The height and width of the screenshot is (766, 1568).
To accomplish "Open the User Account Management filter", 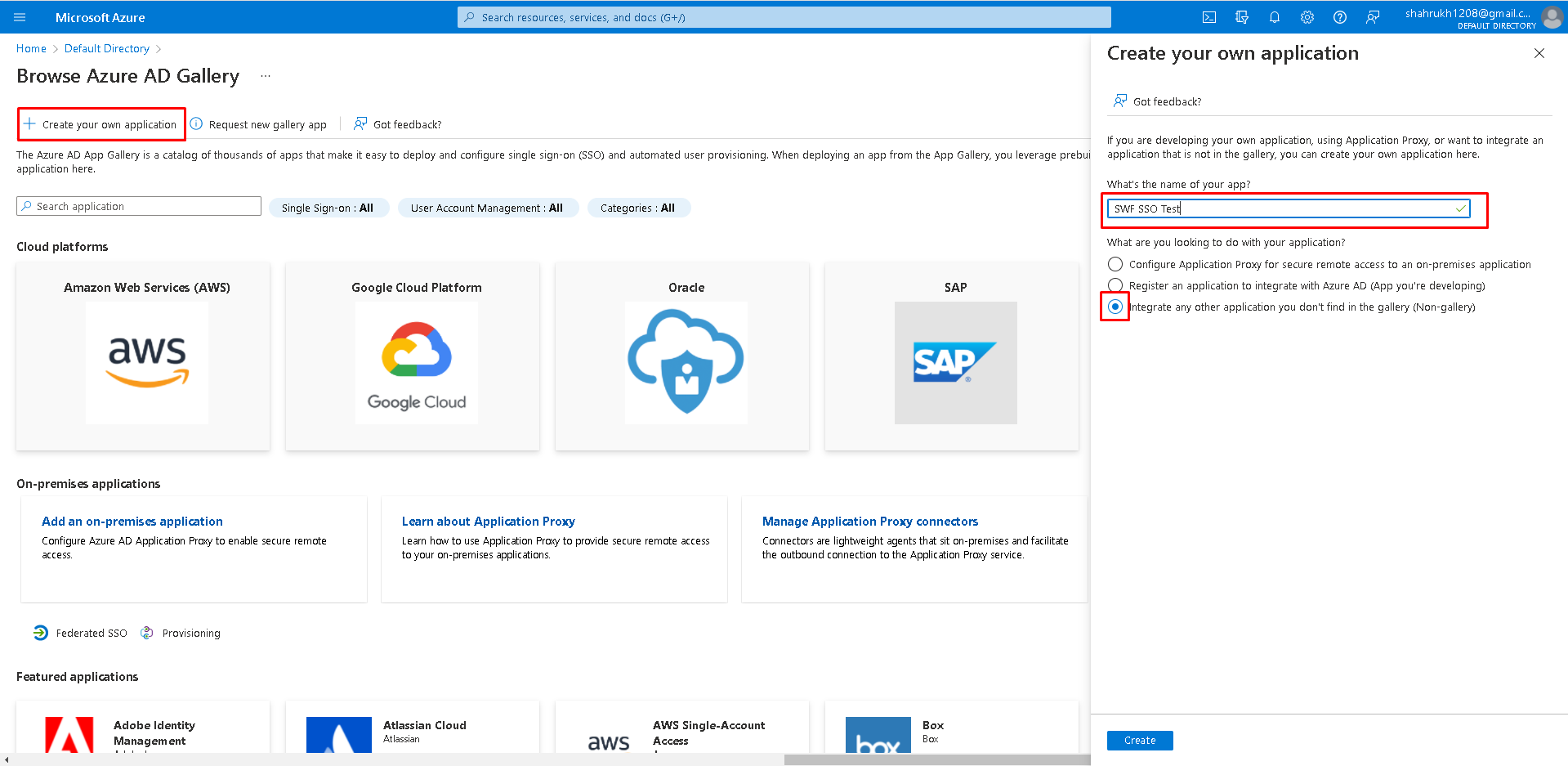I will pyautogui.click(x=488, y=208).
